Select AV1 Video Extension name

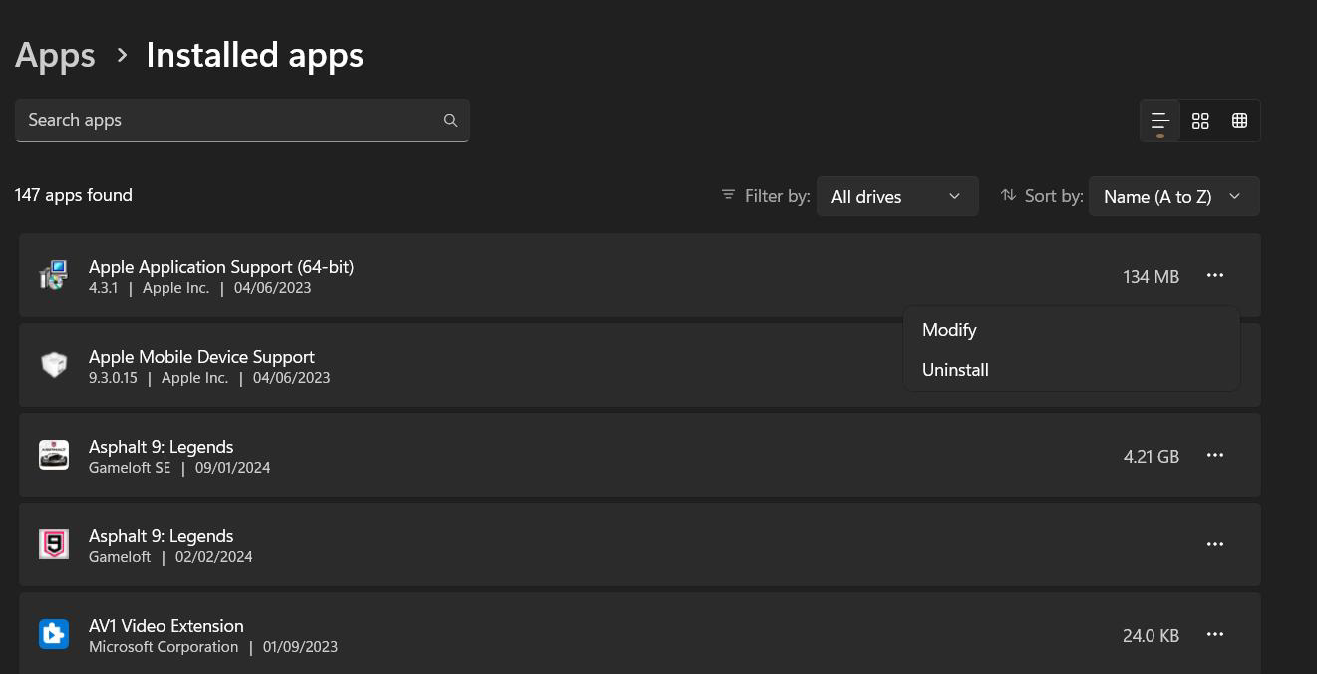166,626
